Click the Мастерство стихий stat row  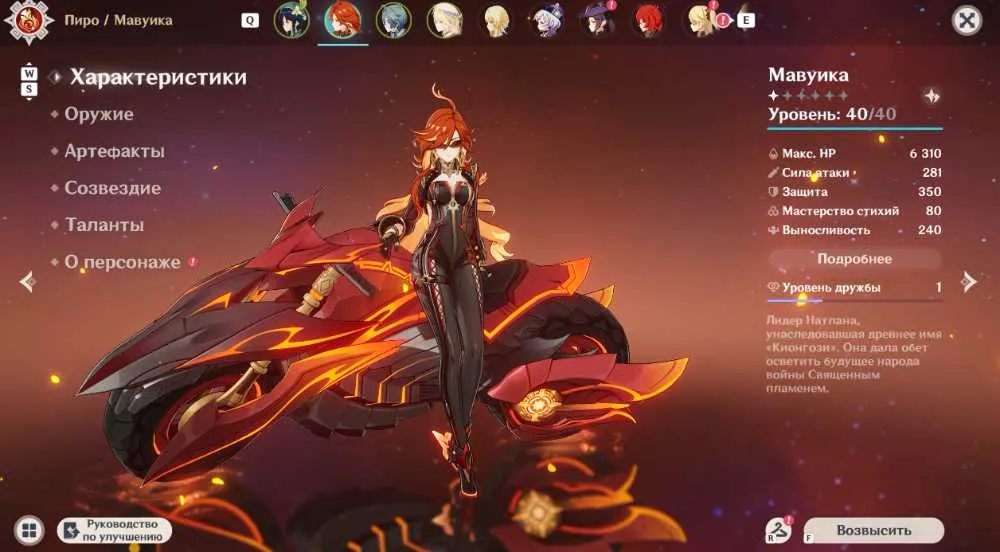pos(855,210)
